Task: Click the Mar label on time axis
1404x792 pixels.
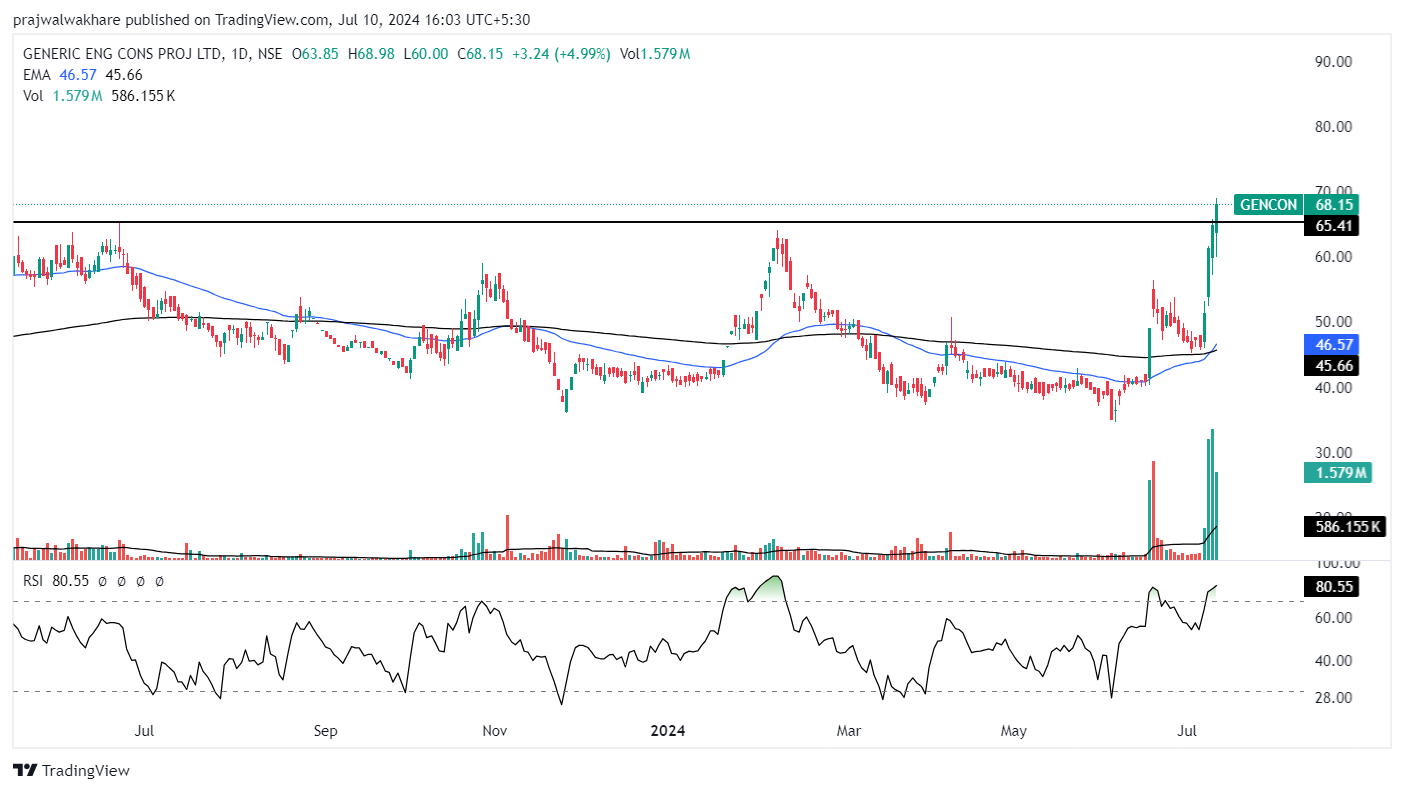Action: [x=849, y=731]
